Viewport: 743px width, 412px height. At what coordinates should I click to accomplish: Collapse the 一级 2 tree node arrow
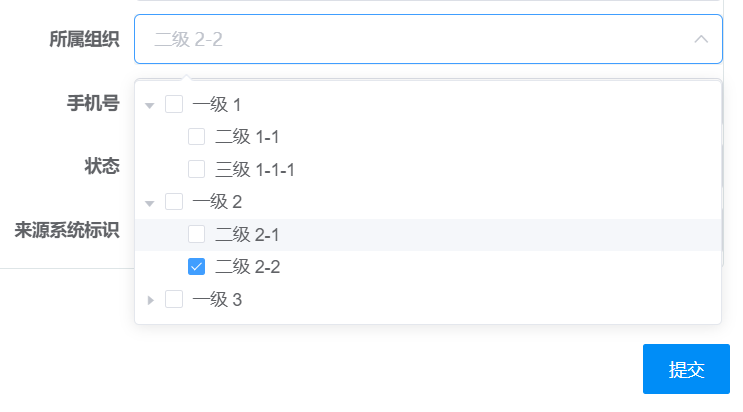click(150, 202)
